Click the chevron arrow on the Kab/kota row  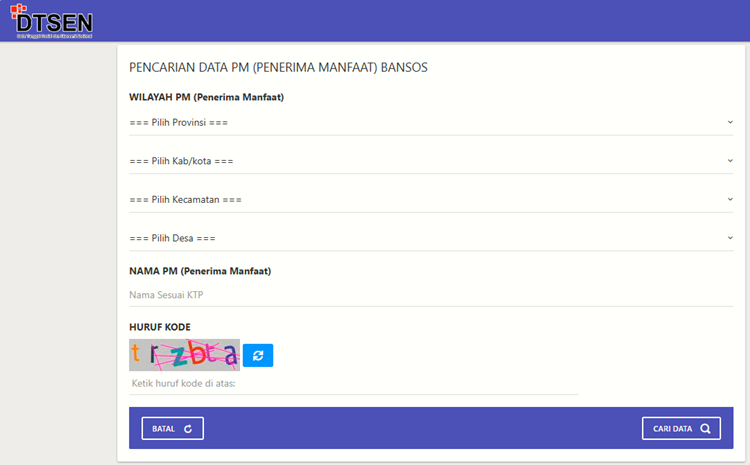tap(730, 161)
